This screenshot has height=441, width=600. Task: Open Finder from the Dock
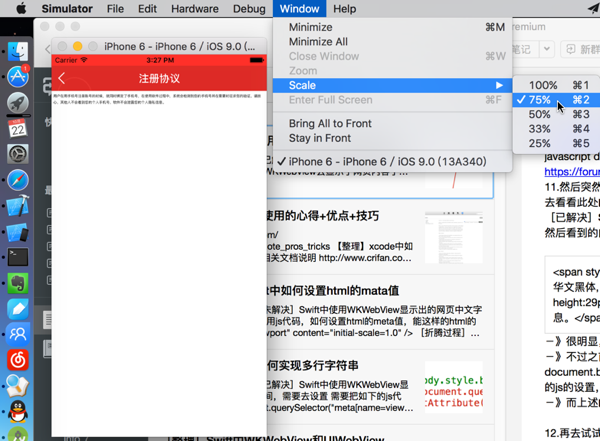[18, 51]
